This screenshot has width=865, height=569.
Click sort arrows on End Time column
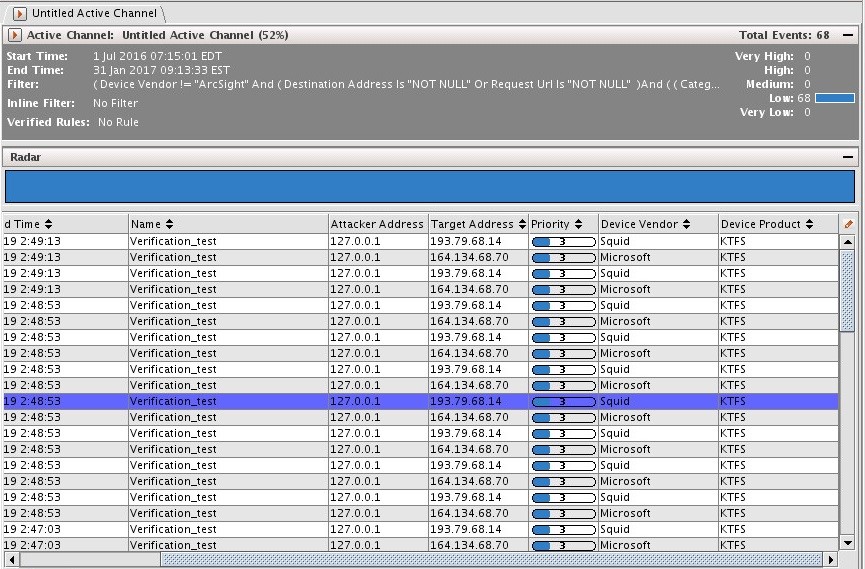point(48,224)
